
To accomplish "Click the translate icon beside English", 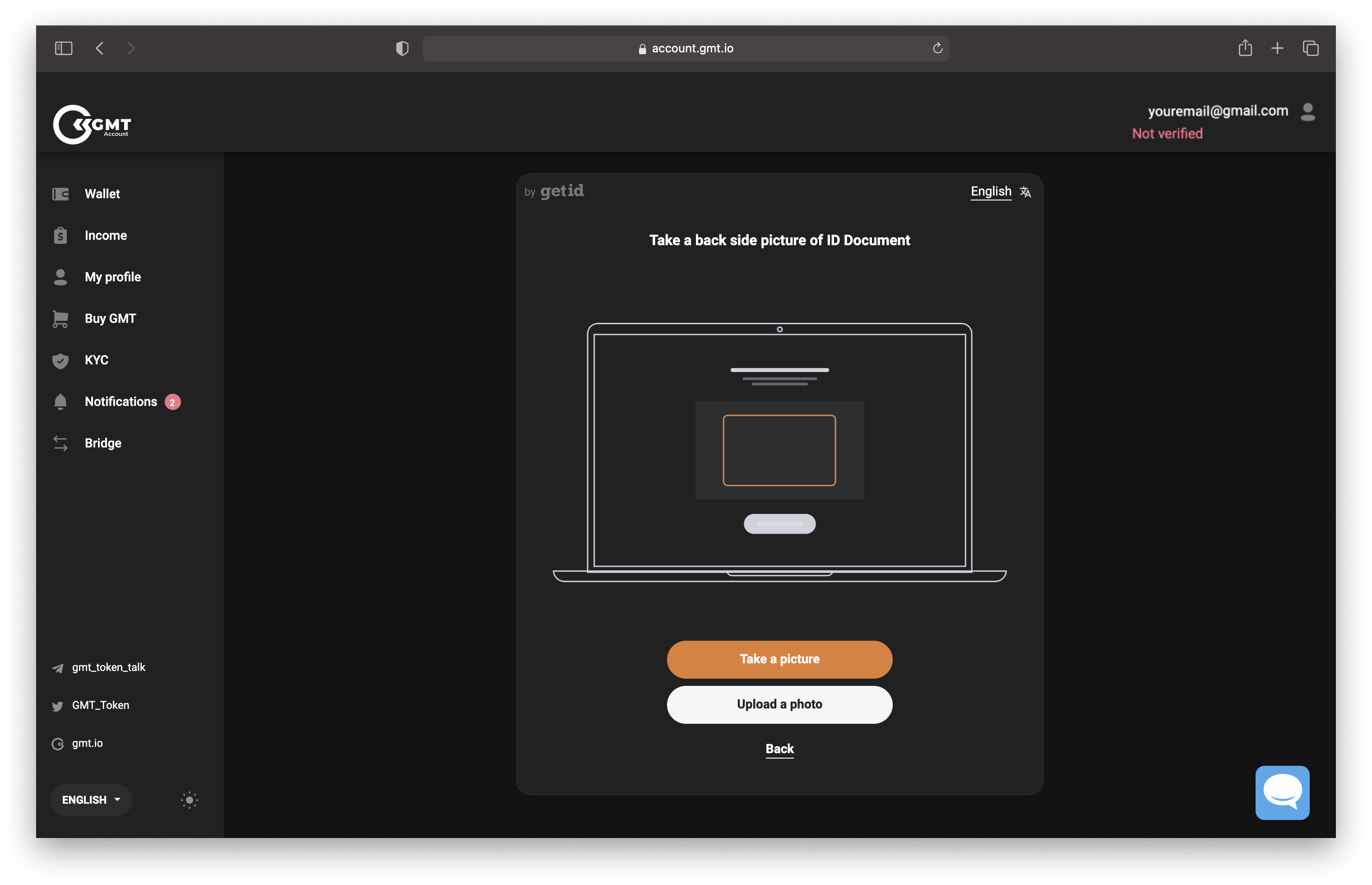I will (x=1025, y=192).
